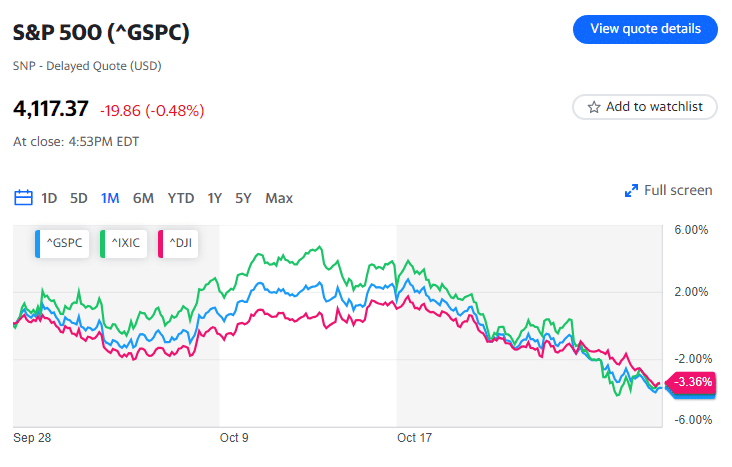Viewport: 732px width, 467px height.
Task: Select the 1D time range
Action: 49,198
